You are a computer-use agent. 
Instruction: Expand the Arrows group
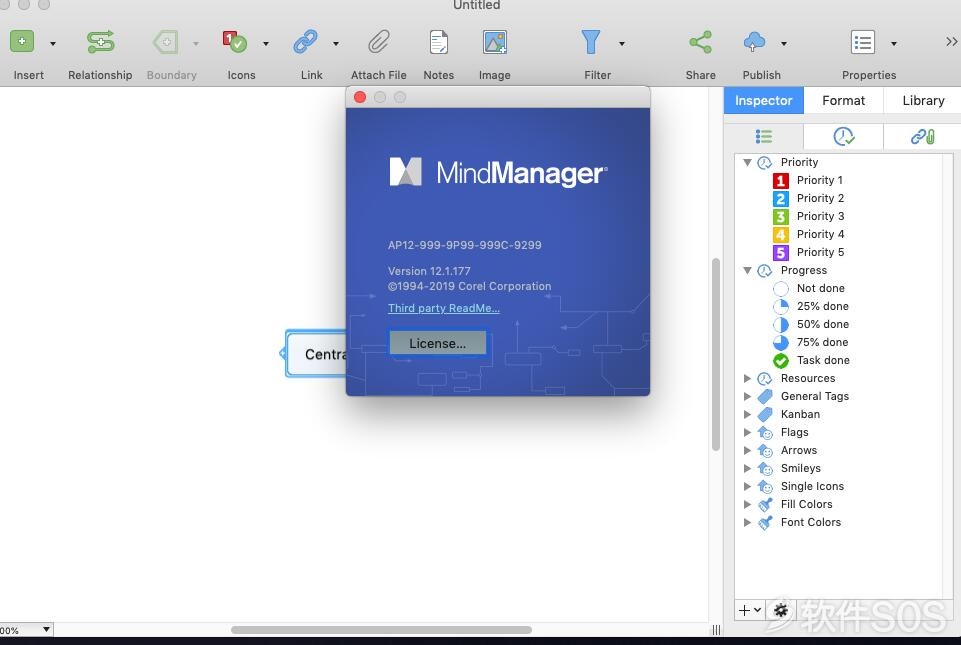tap(747, 451)
